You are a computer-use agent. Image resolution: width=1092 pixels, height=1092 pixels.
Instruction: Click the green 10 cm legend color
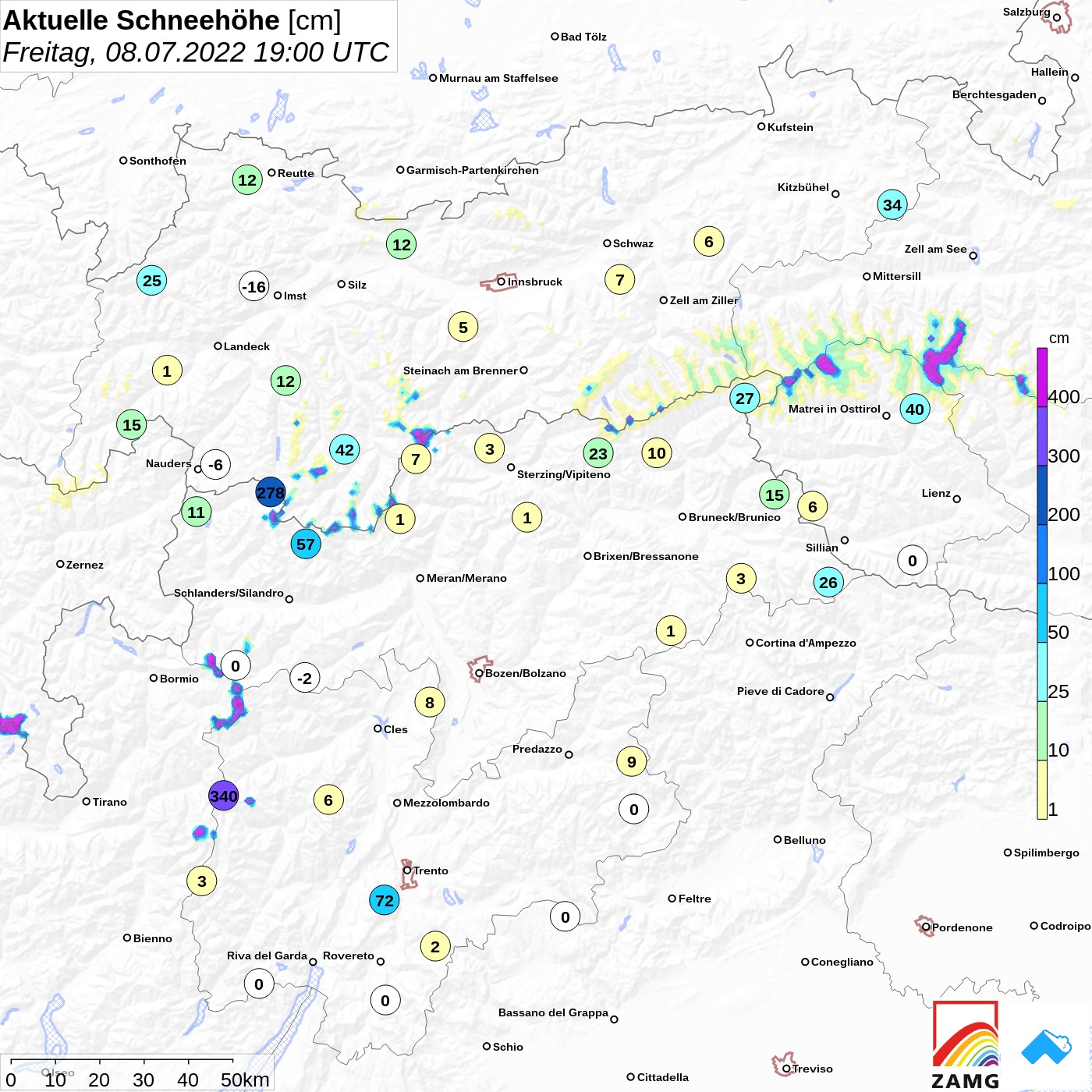[1042, 731]
